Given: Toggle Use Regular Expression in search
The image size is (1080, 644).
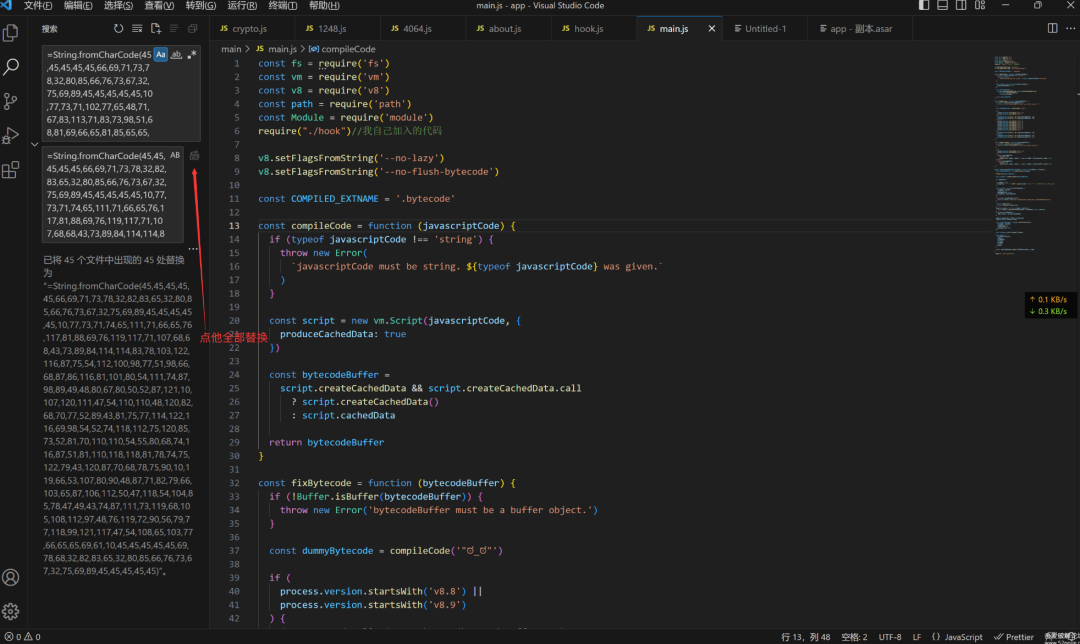Looking at the screenshot, I should [192, 54].
